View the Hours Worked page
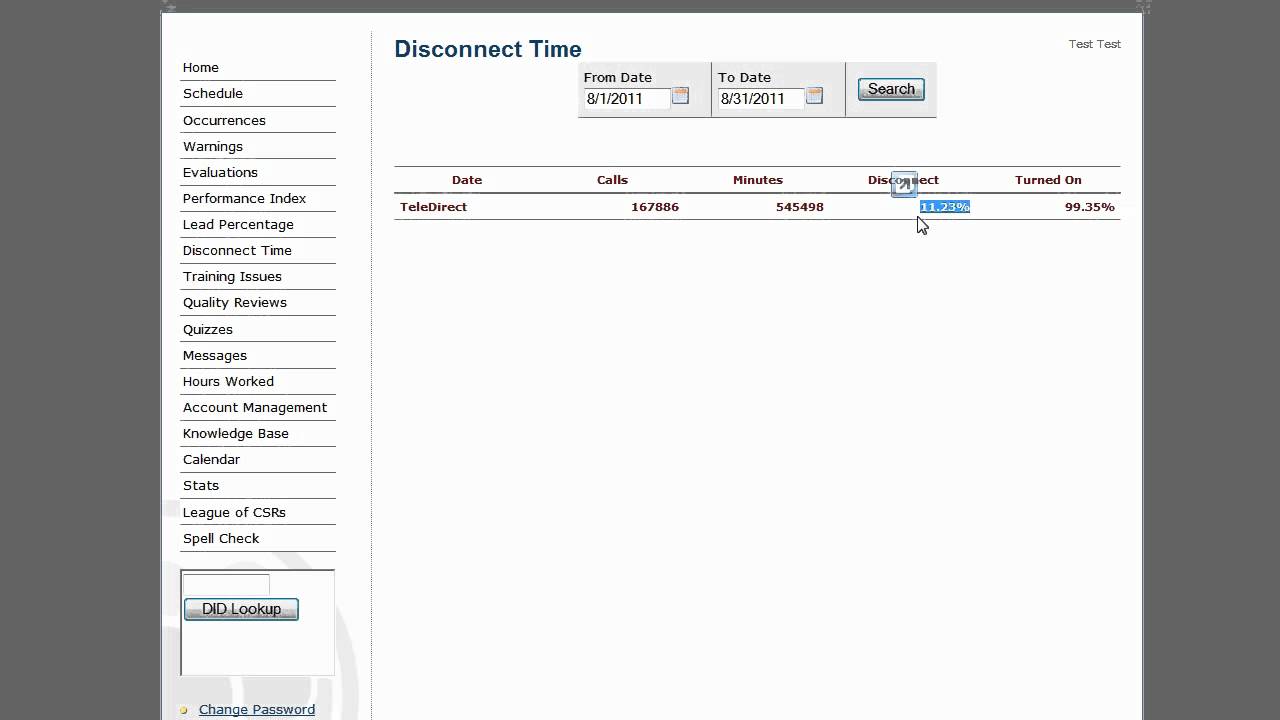 (228, 381)
